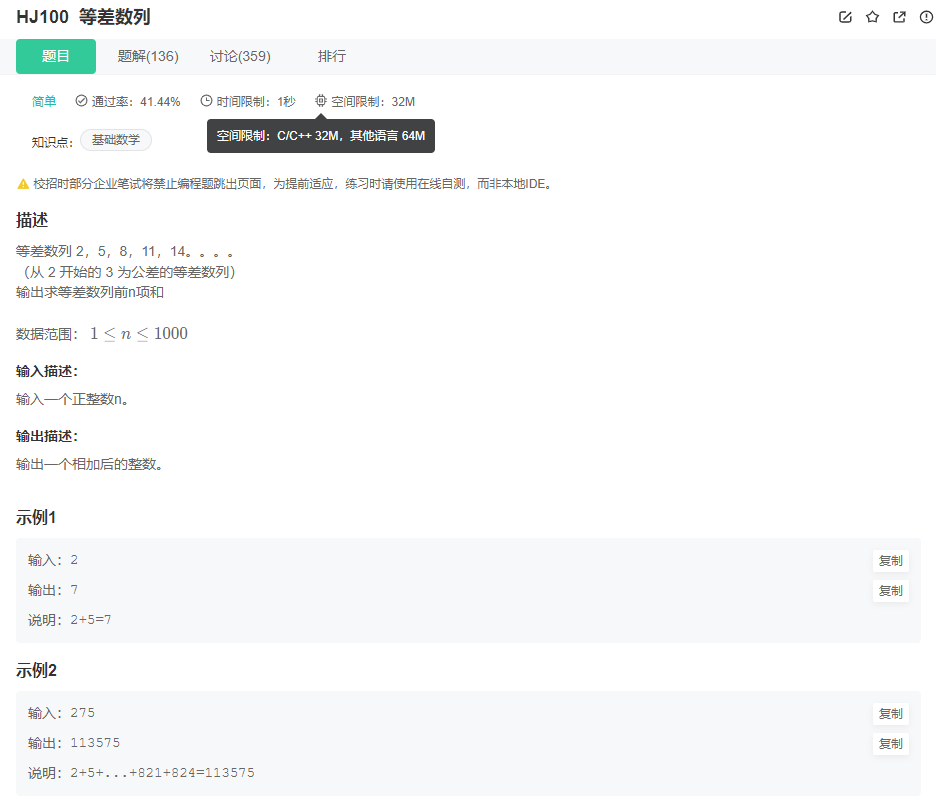Click the 描述 heading
The image size is (936, 803).
(x=32, y=220)
